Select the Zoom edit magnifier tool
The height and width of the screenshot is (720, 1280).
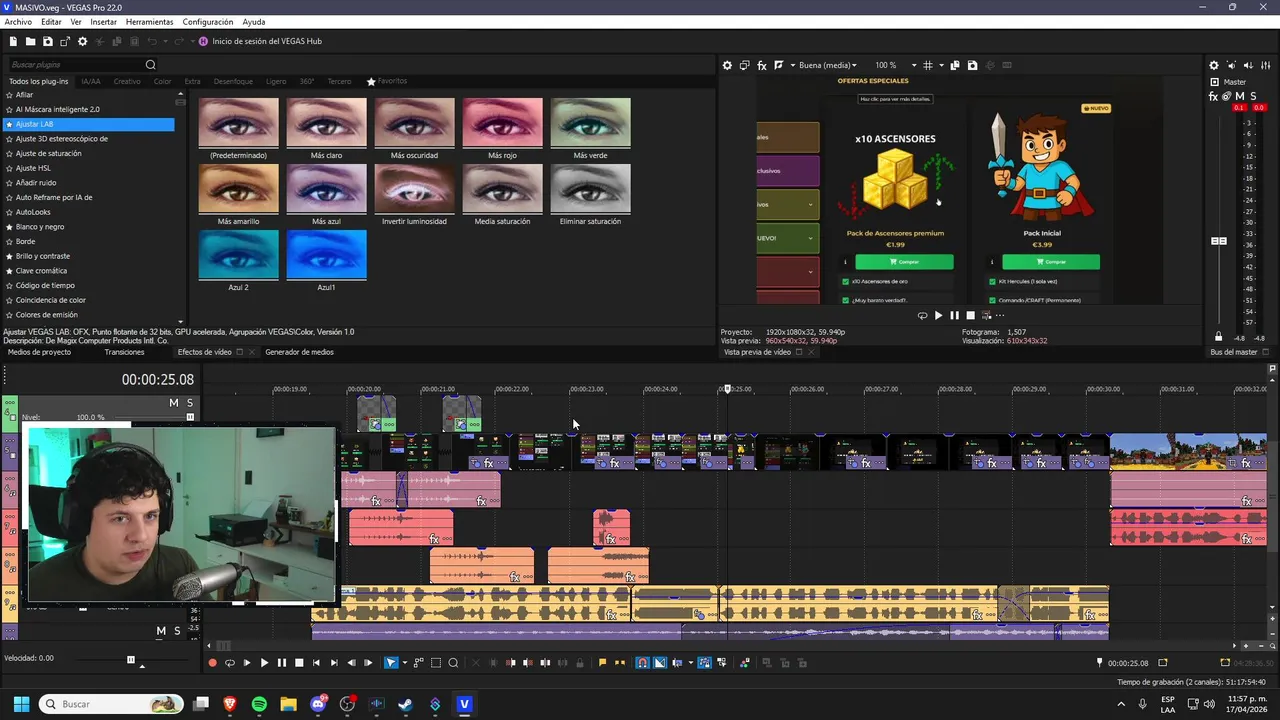click(x=453, y=663)
